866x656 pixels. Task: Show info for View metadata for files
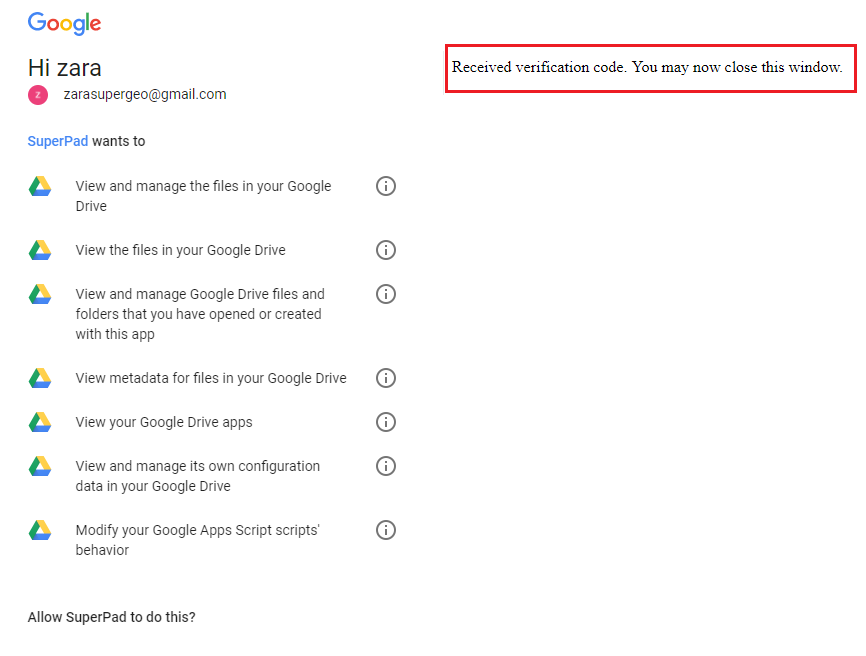(x=386, y=378)
